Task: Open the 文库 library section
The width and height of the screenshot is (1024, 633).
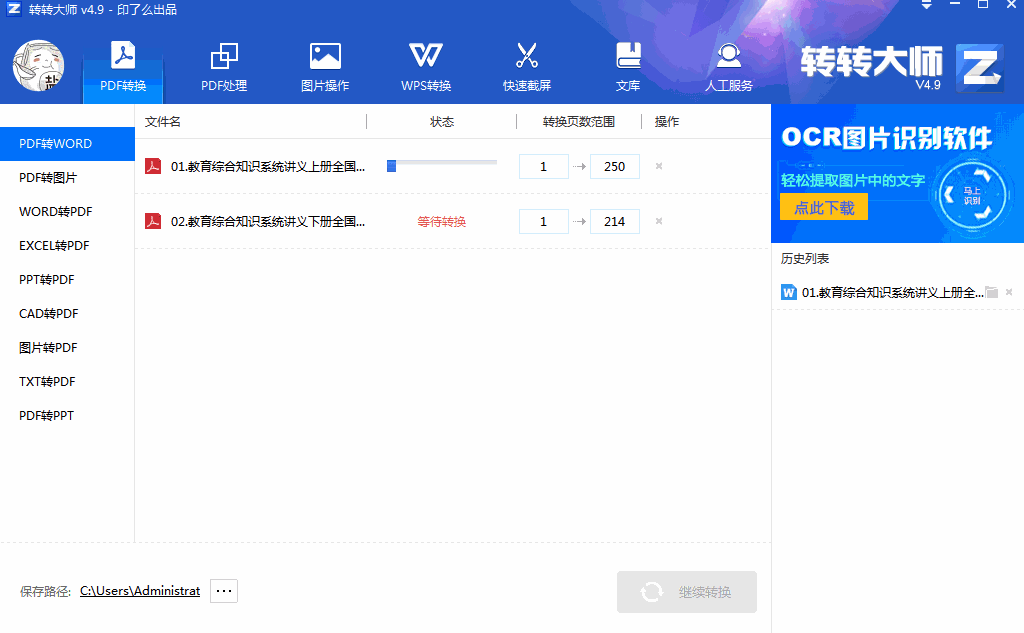Action: pyautogui.click(x=628, y=67)
